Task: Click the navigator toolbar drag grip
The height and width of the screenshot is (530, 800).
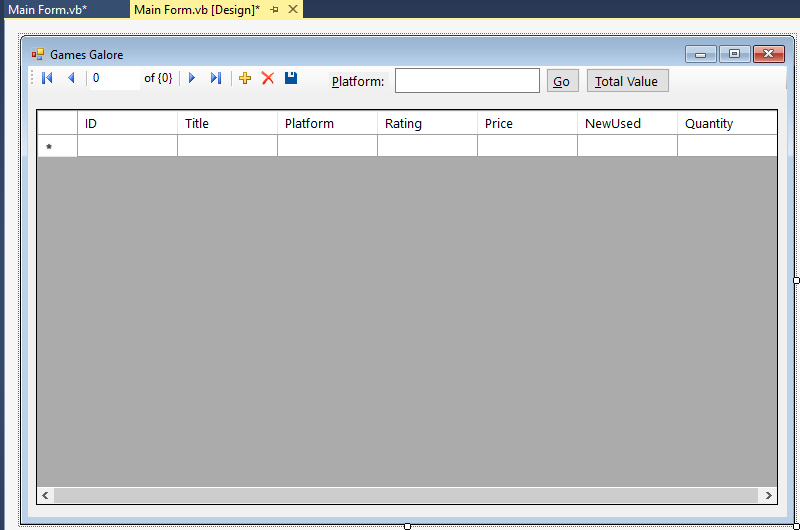Action: tap(32, 78)
